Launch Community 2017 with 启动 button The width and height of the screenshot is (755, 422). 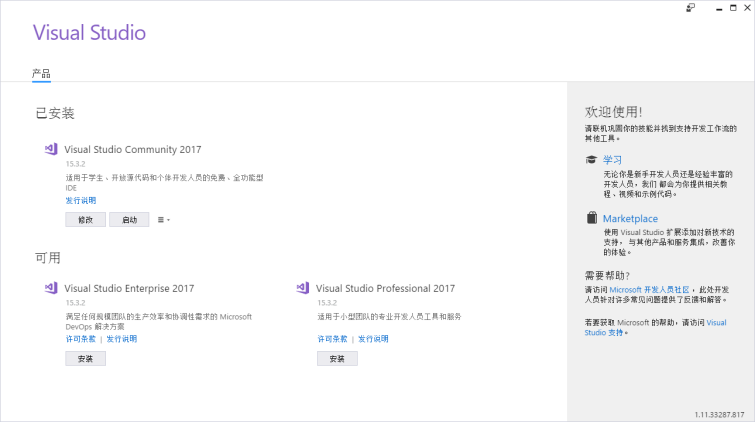129,220
